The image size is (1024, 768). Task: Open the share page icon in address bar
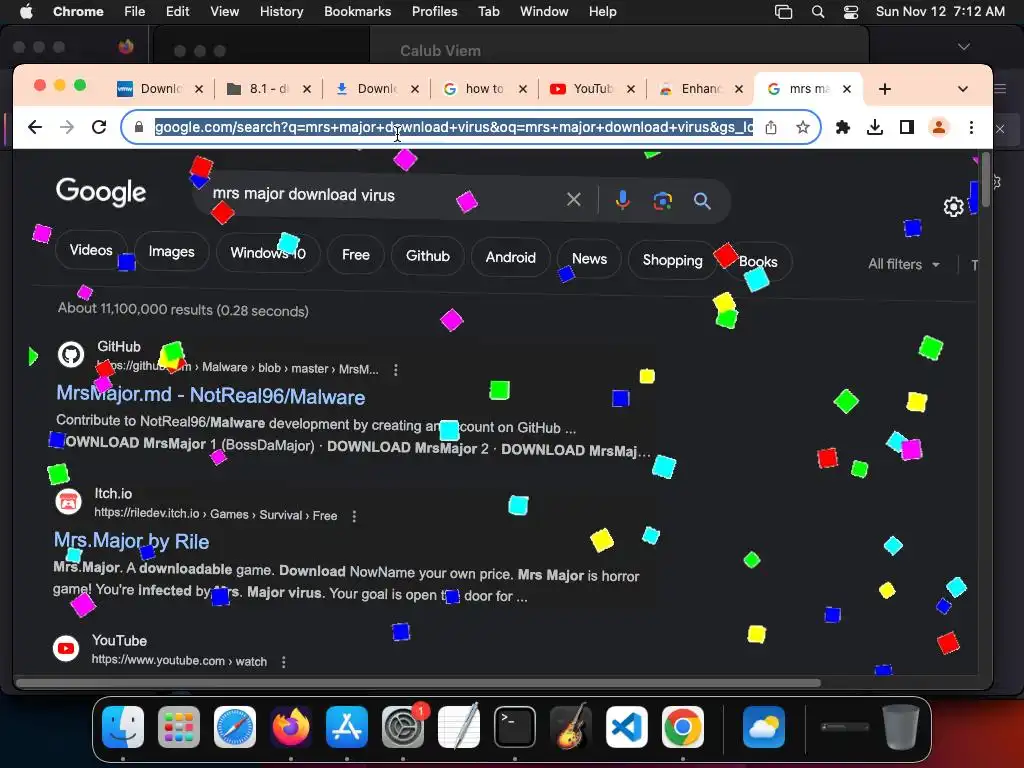click(771, 127)
